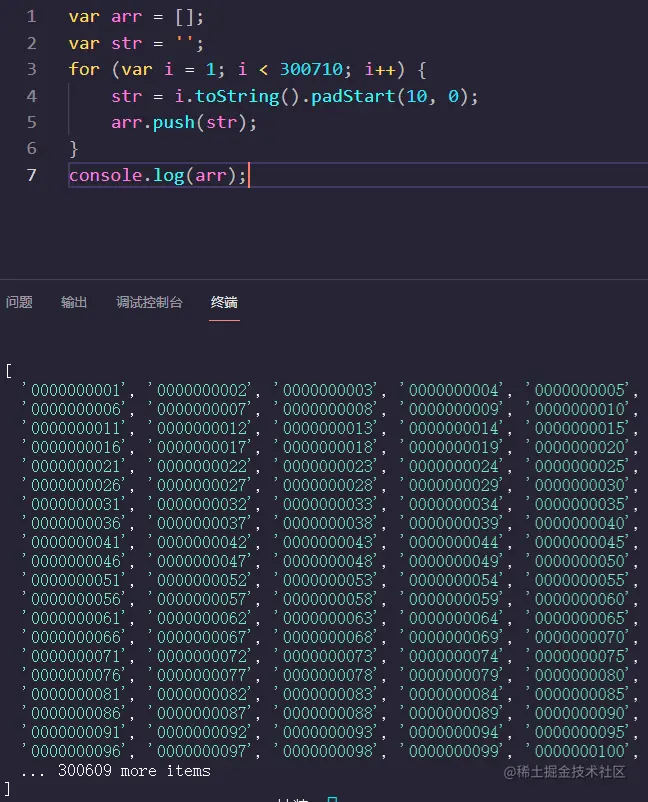This screenshot has height=802, width=648.
Task: Click terminal value '0000000019'
Action: coord(453,447)
